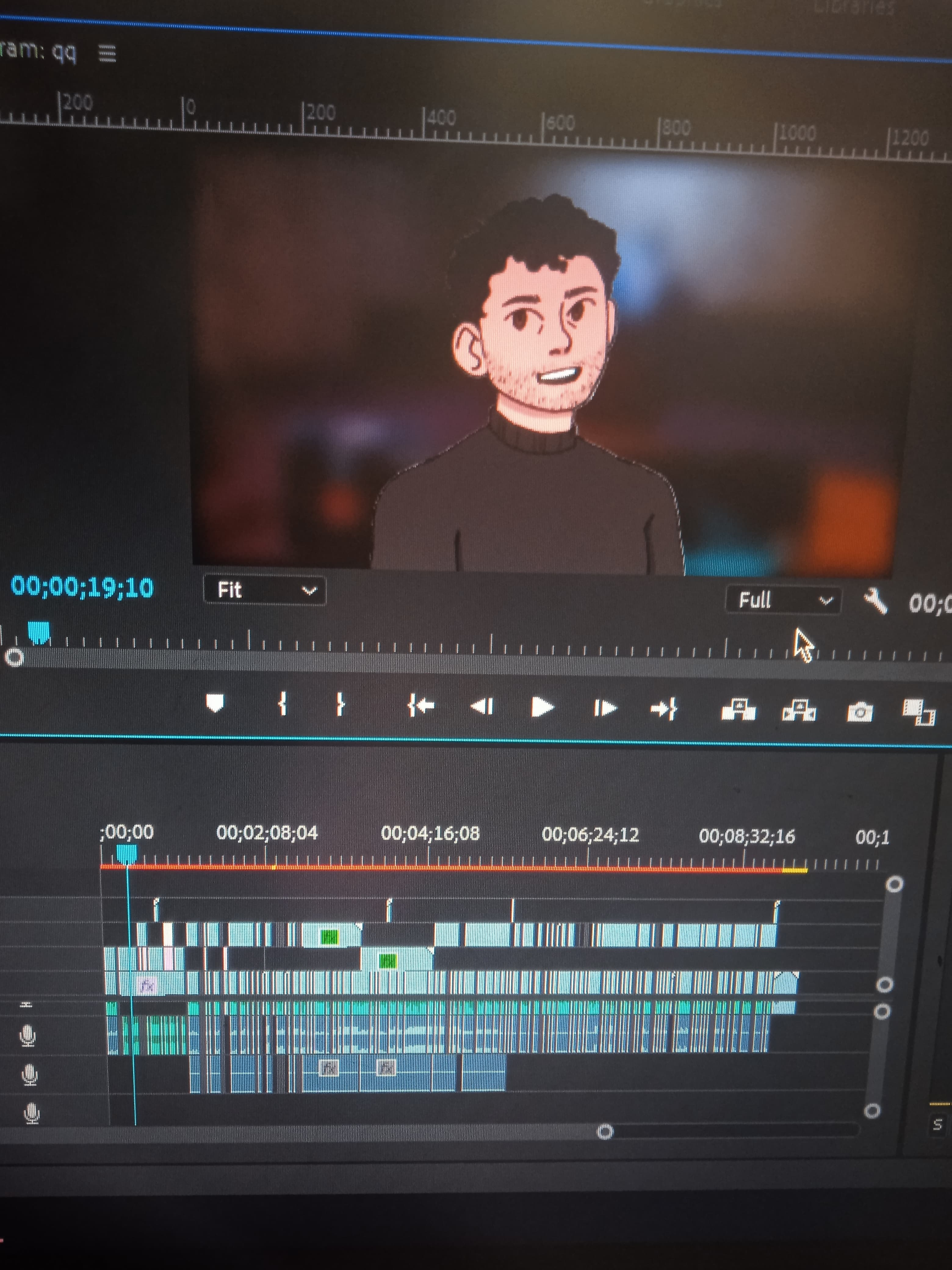Click the blue 00;00;19;10 timecode field
952x1270 pixels.
(83, 587)
